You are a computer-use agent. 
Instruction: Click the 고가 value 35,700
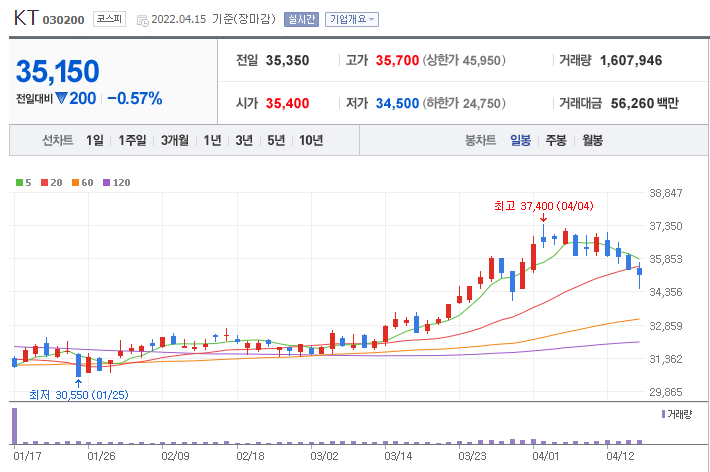[x=397, y=60]
